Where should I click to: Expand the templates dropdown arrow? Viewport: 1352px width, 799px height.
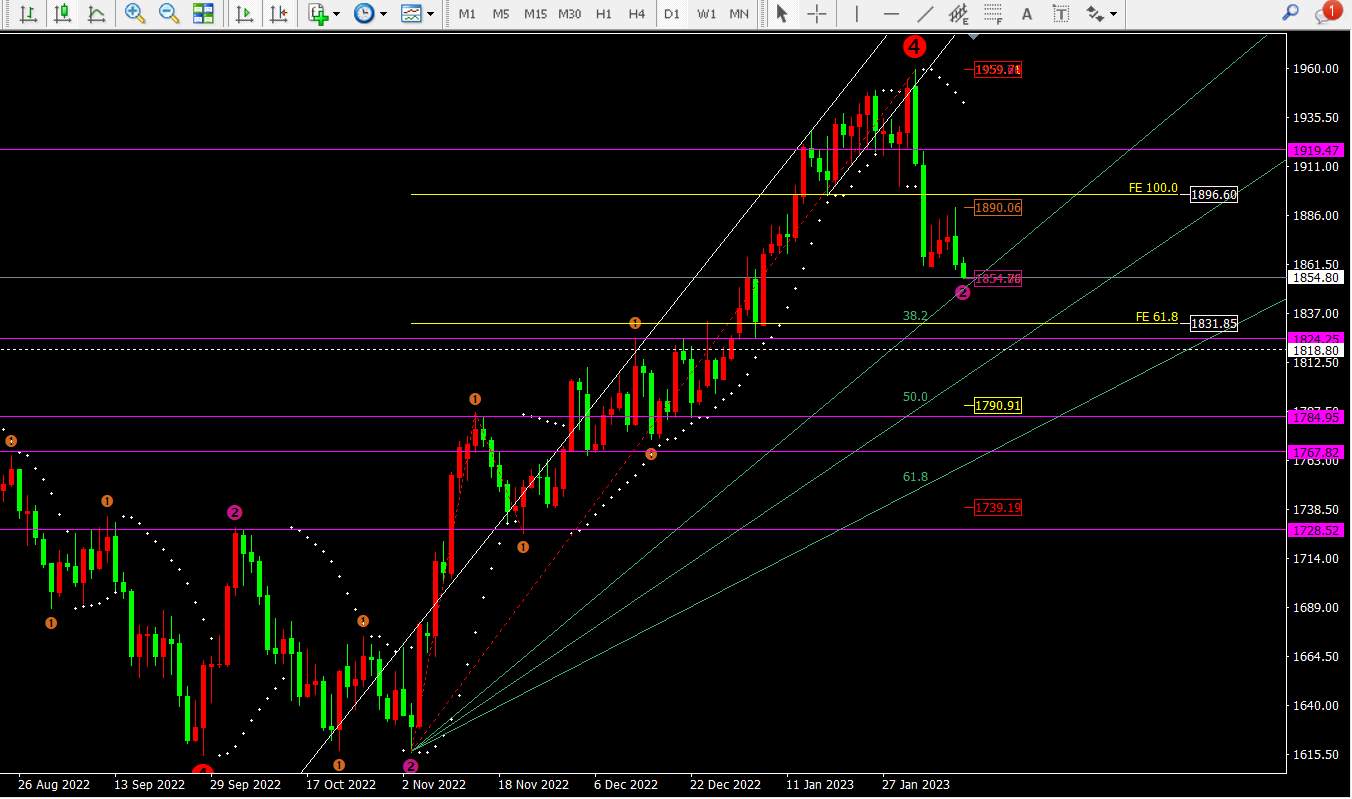[x=431, y=14]
